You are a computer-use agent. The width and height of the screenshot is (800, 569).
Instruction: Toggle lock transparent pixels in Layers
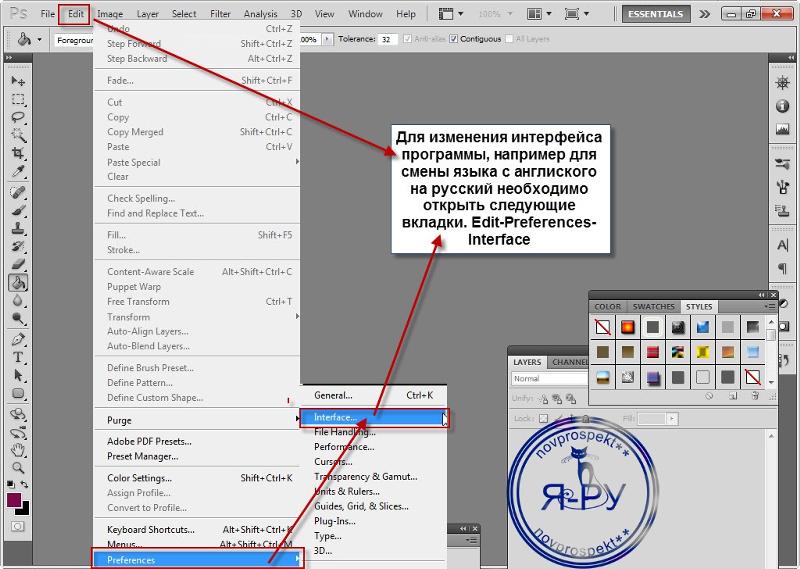click(543, 418)
